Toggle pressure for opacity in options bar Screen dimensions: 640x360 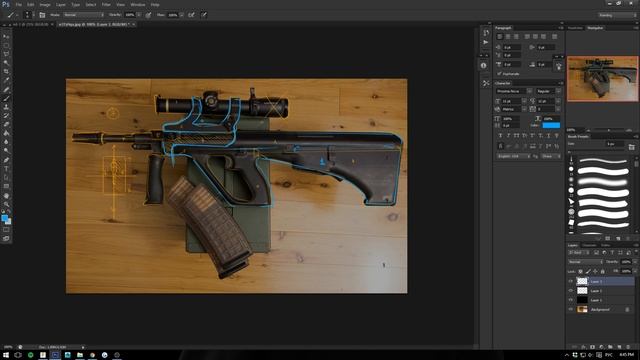pos(149,15)
